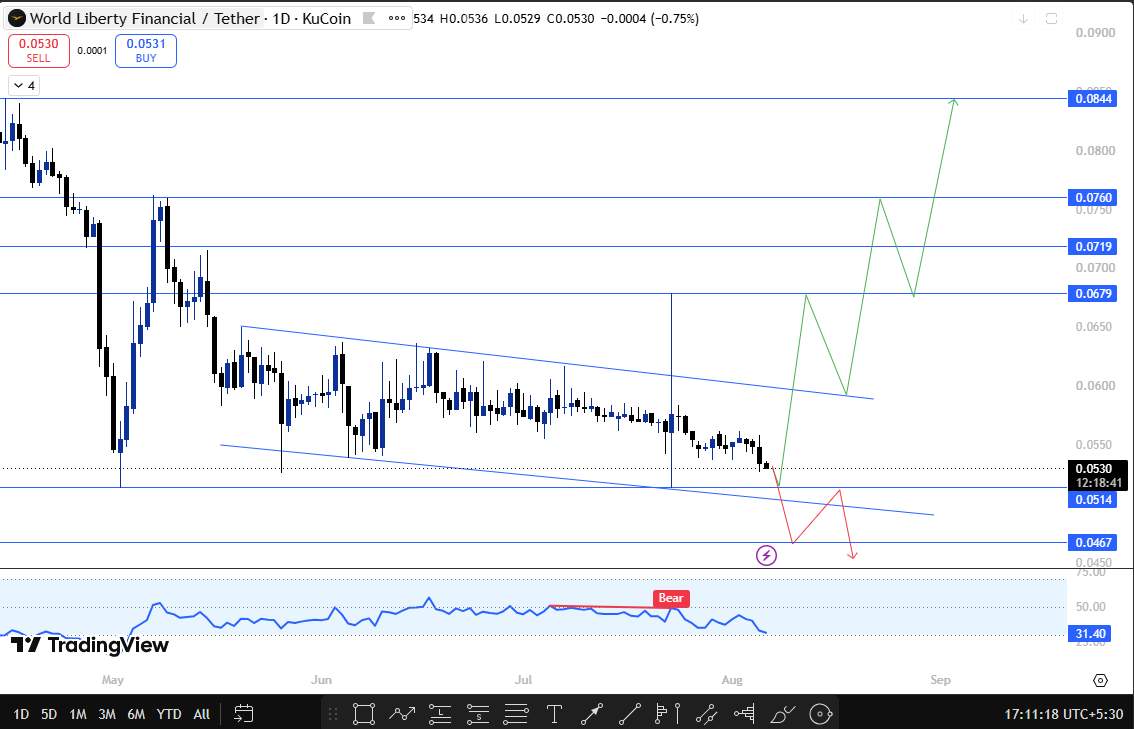Set the date range to 6M

(x=136, y=714)
